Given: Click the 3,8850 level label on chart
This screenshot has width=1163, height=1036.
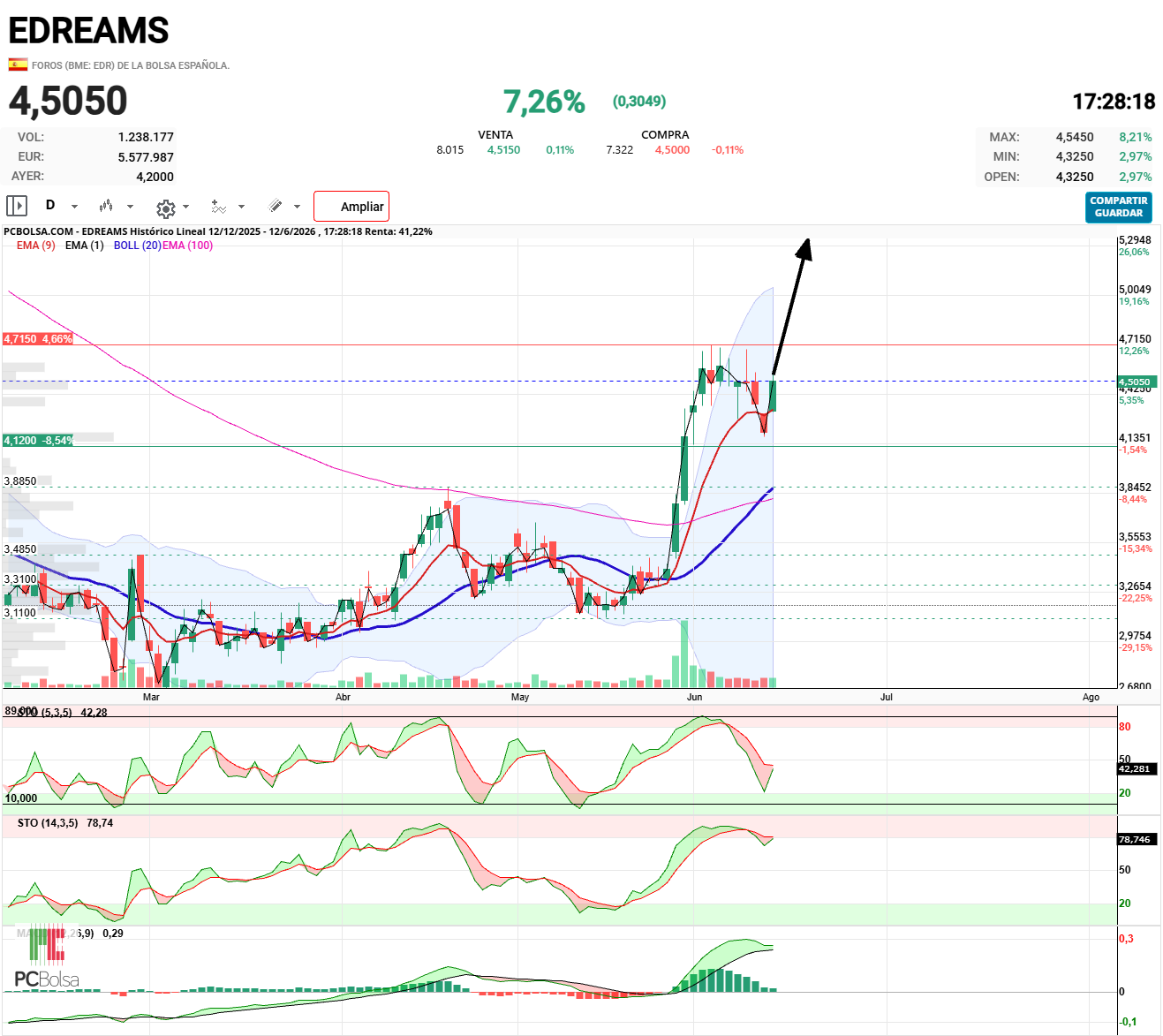Looking at the screenshot, I should click(20, 481).
